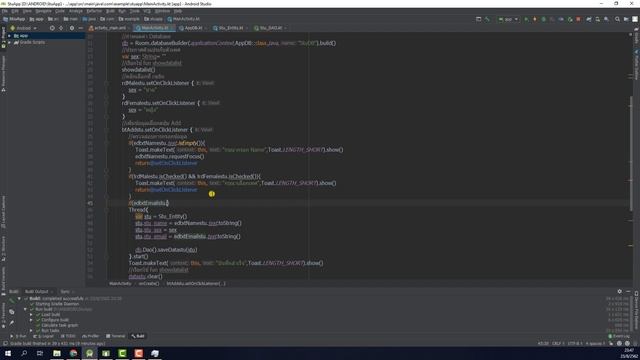Click the pin icon in Build panel sidebar

point(11,322)
